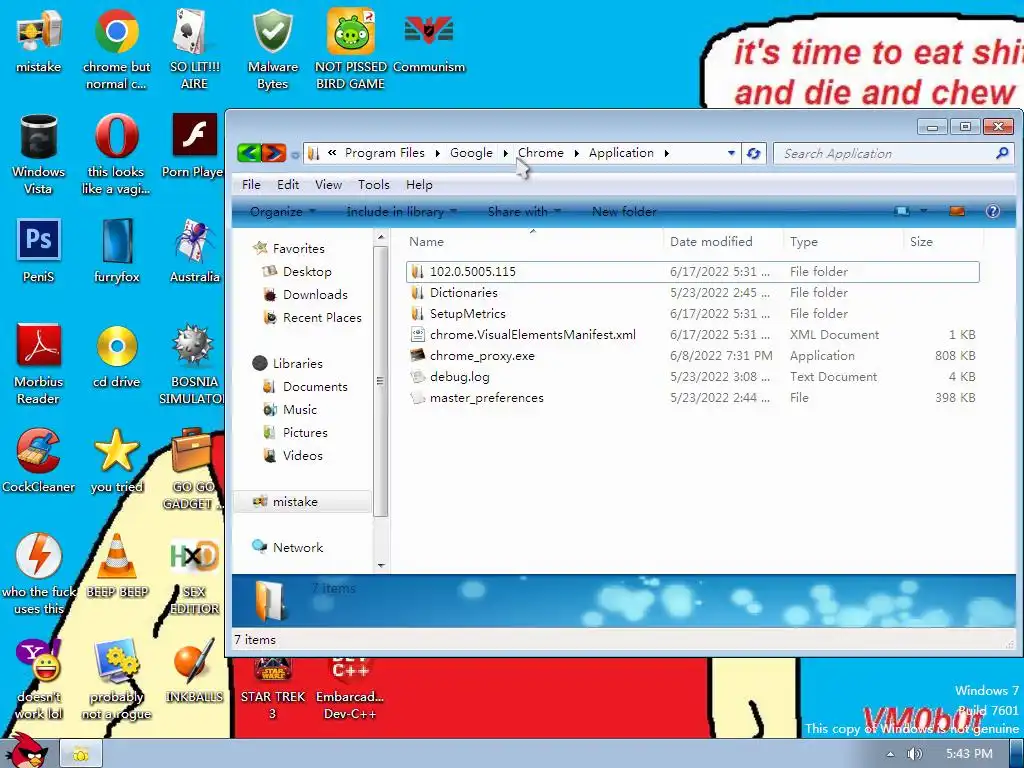Select Recent Places in navigation pane
This screenshot has height=768, width=1024.
pos(322,317)
